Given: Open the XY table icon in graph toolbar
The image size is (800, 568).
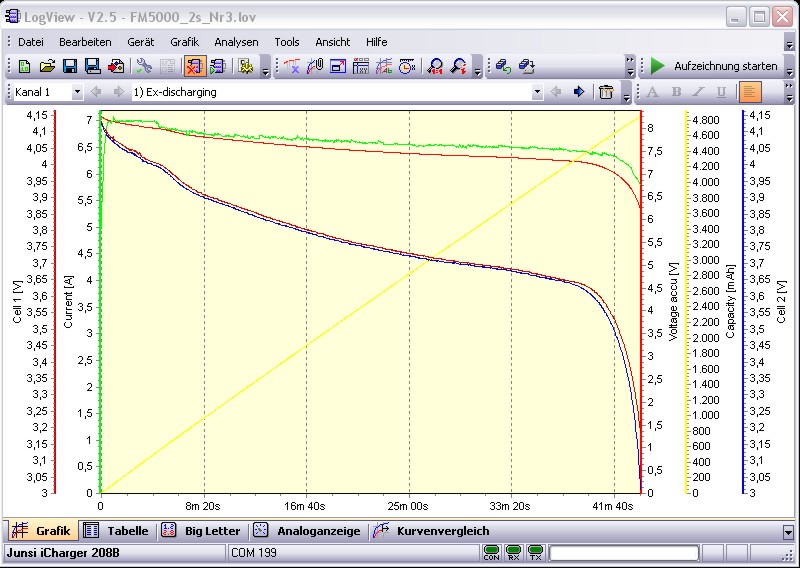Looking at the screenshot, I should click(x=361, y=66).
